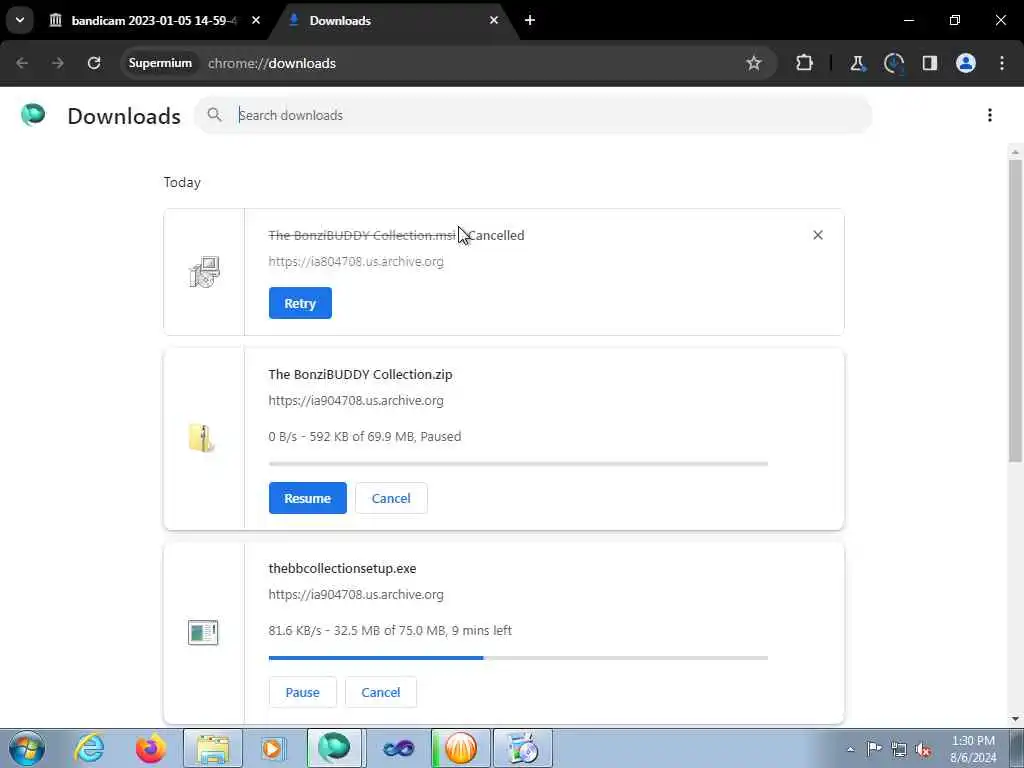Open the browser main menu

(1002, 63)
